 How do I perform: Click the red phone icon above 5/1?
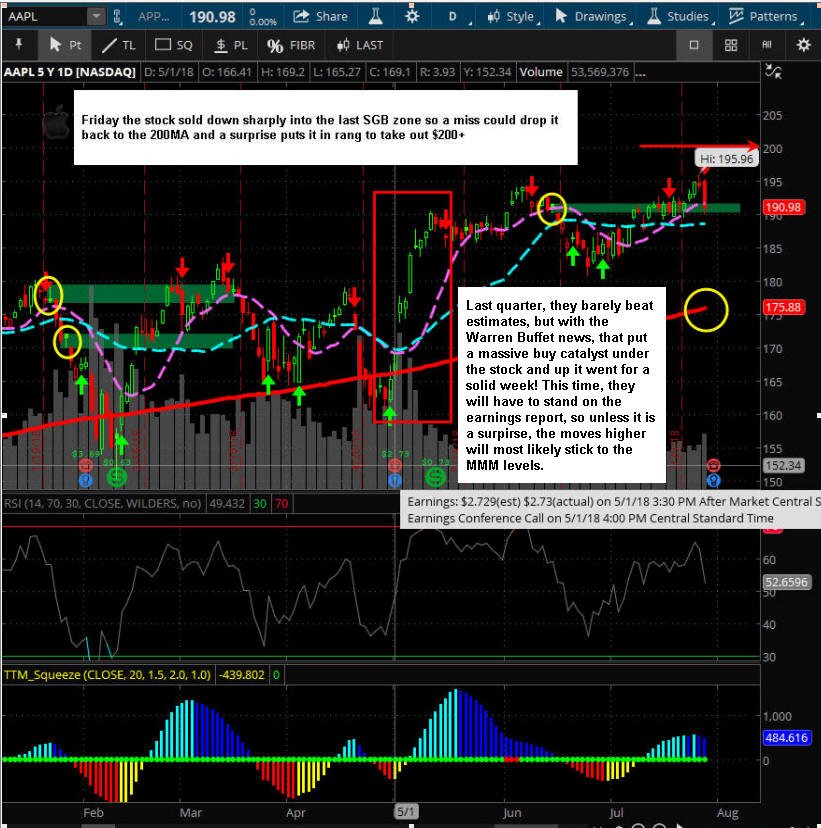click(395, 465)
